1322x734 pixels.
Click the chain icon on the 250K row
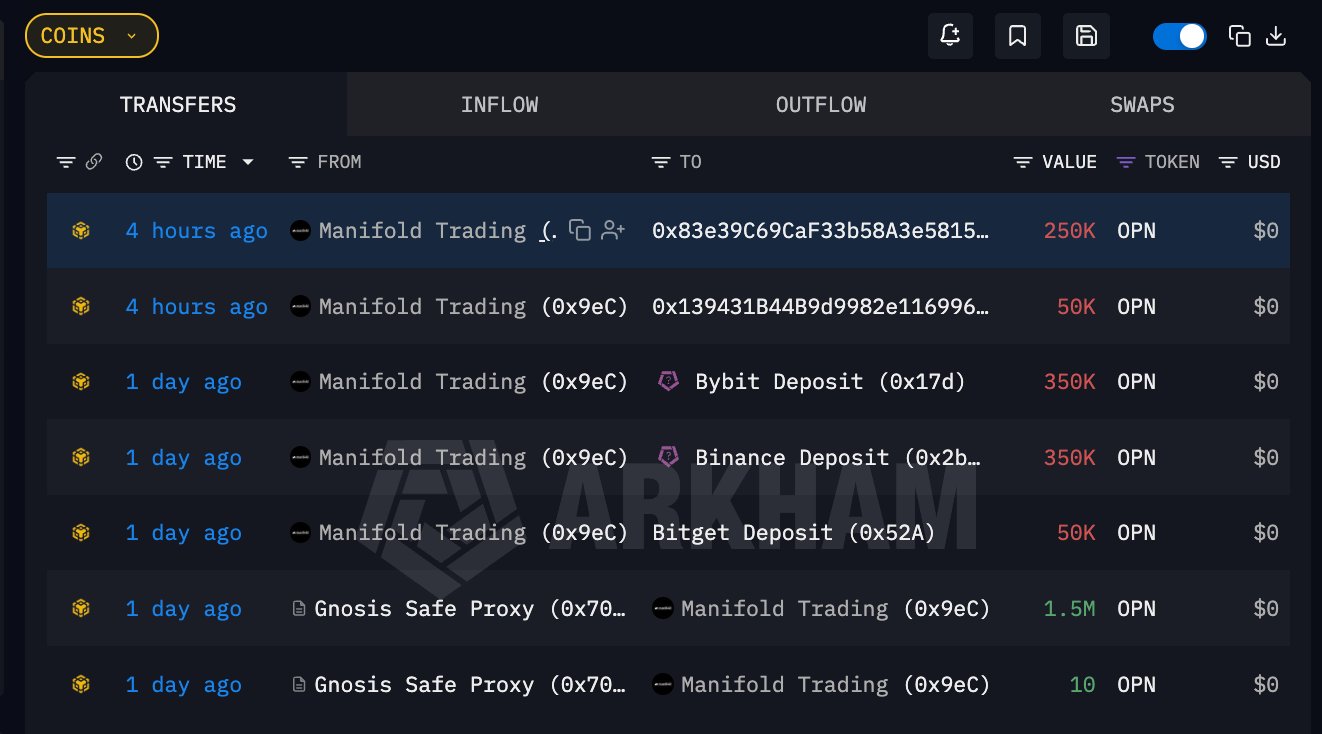coord(81,231)
